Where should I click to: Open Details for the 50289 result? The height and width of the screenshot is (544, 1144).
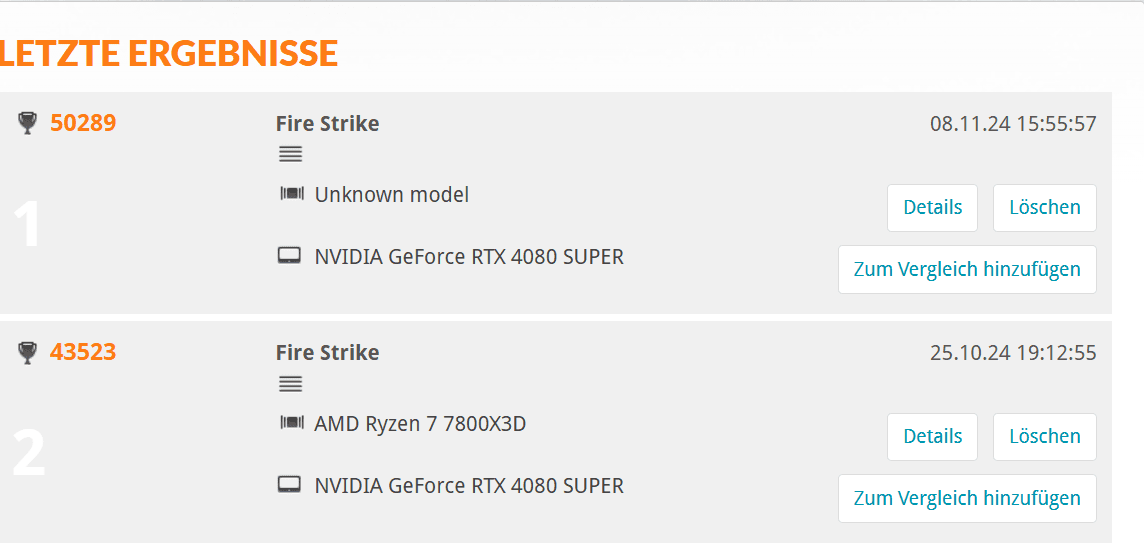pos(932,208)
